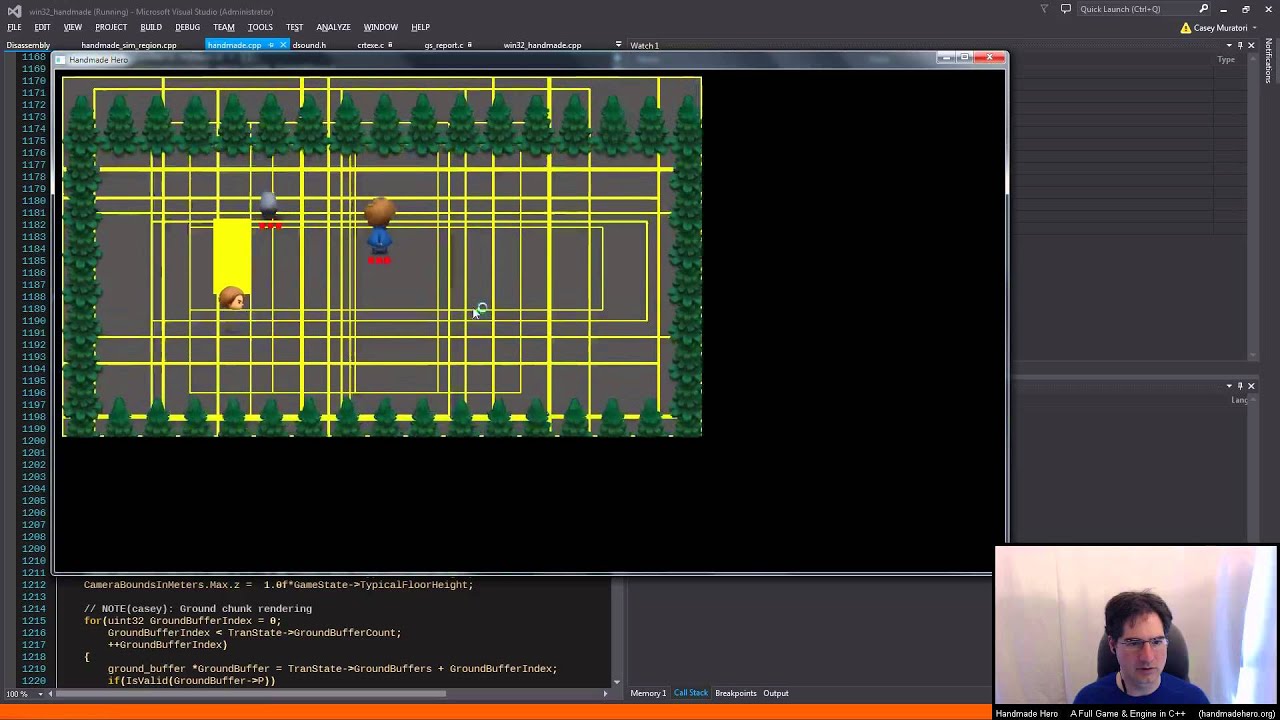
Task: Open the ANALYZE menu
Action: 333,27
